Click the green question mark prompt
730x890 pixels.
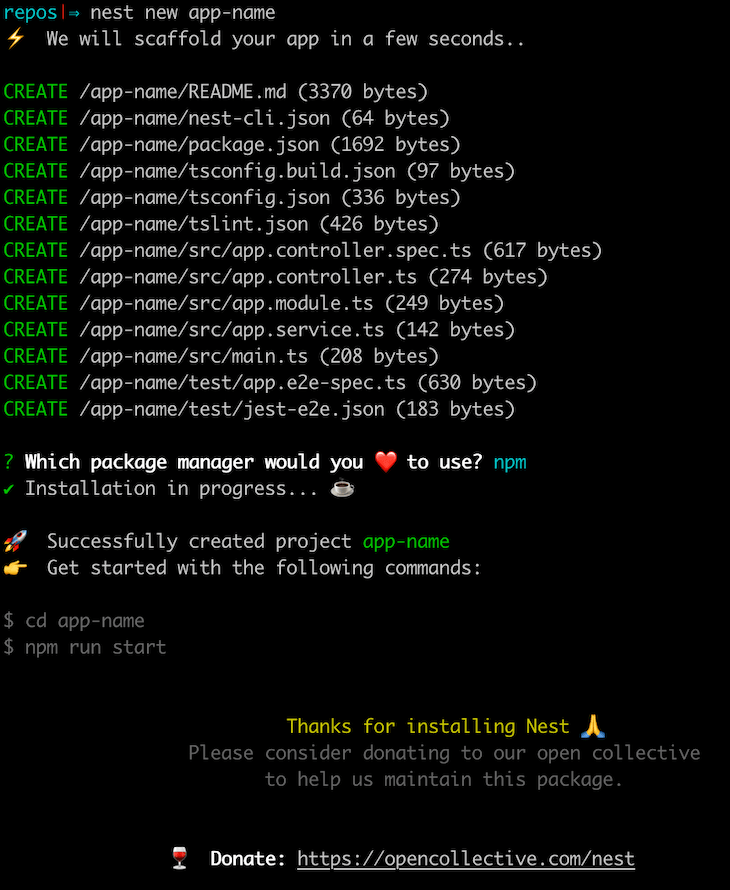[9, 462]
